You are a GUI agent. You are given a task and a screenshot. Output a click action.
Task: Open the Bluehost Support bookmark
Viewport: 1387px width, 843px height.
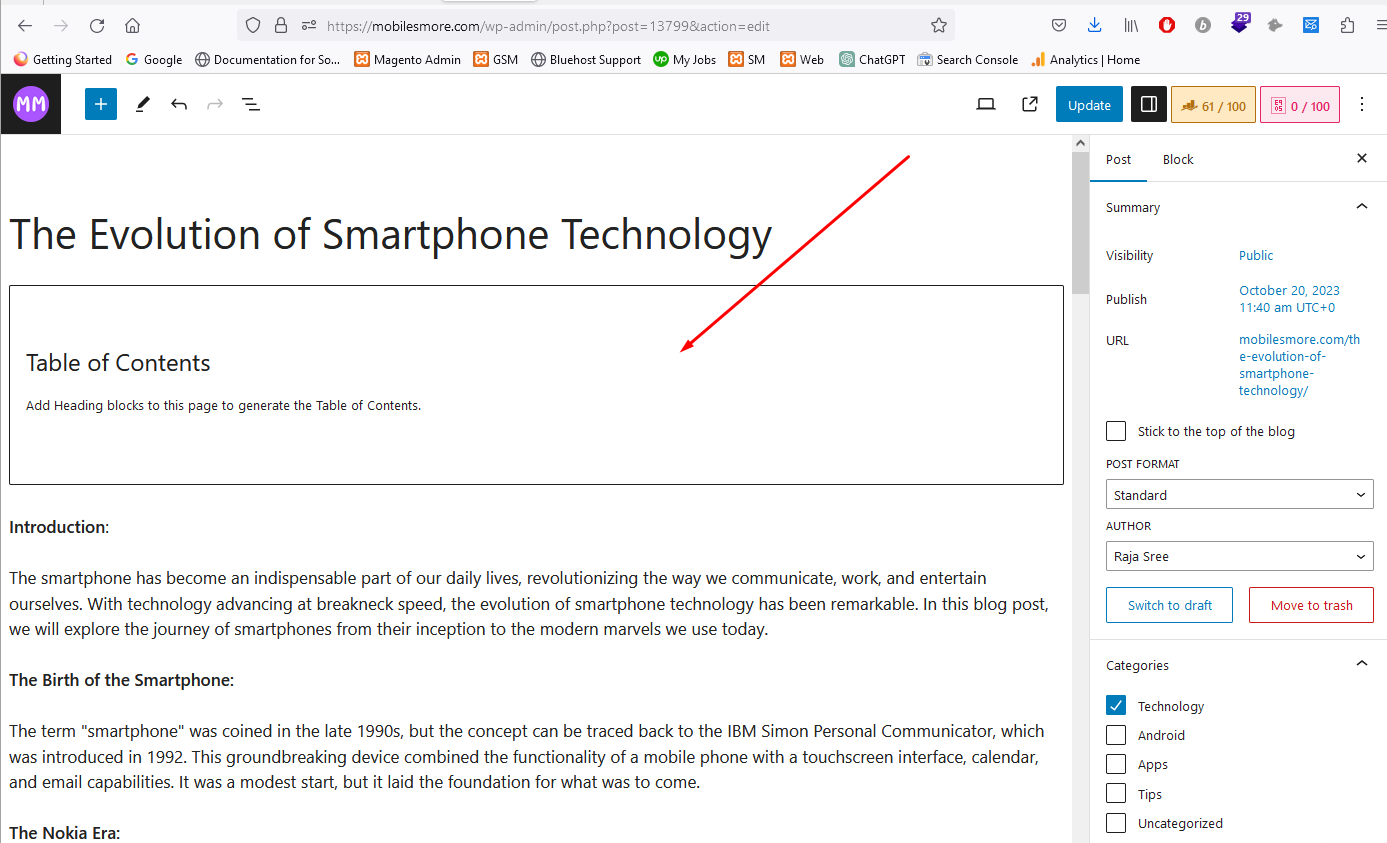pos(586,59)
